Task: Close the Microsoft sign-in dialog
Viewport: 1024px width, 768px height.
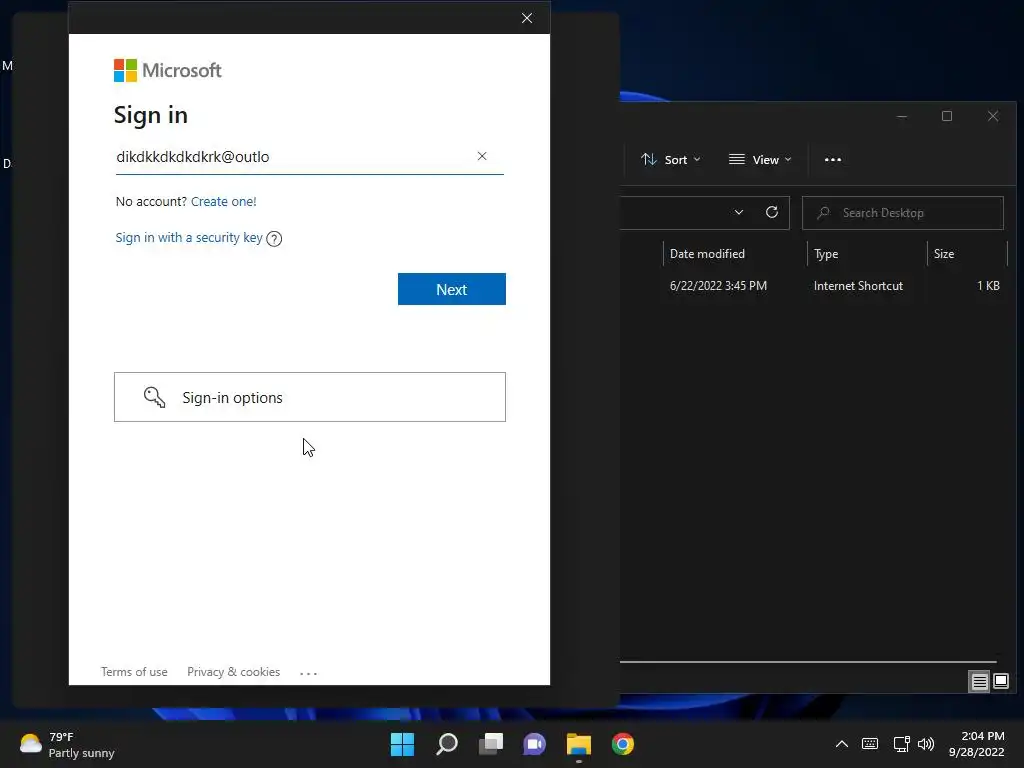Action: (527, 18)
